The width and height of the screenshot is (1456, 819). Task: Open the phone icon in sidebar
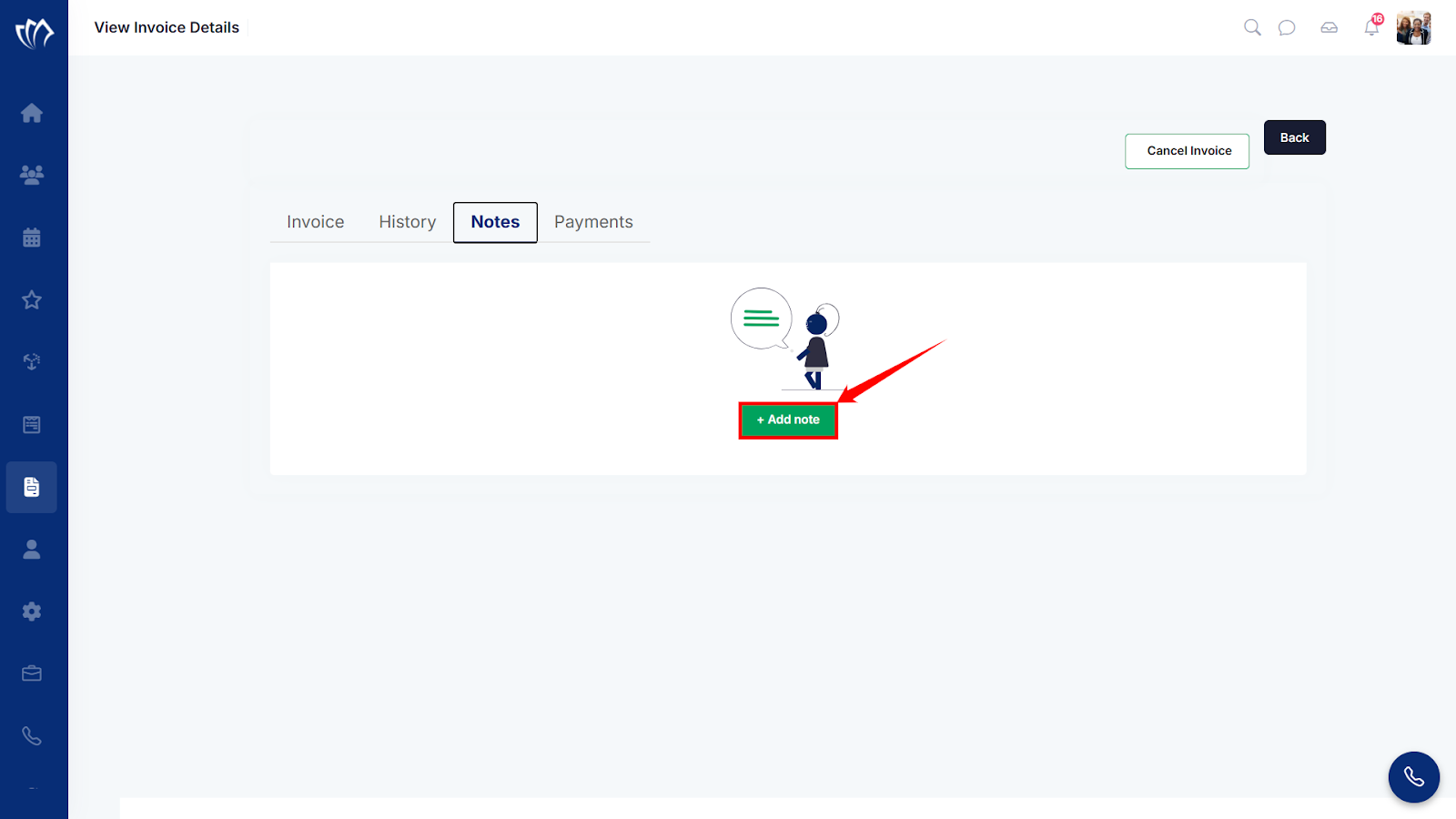32,736
